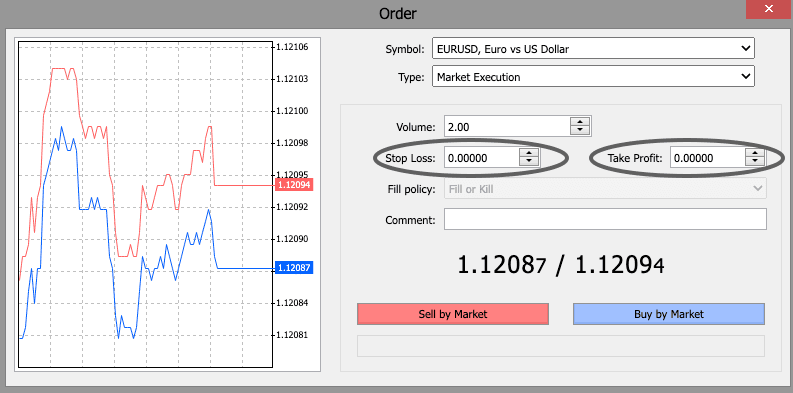This screenshot has height=393, width=793.
Task: Close the Order dialog window
Action: [x=769, y=10]
